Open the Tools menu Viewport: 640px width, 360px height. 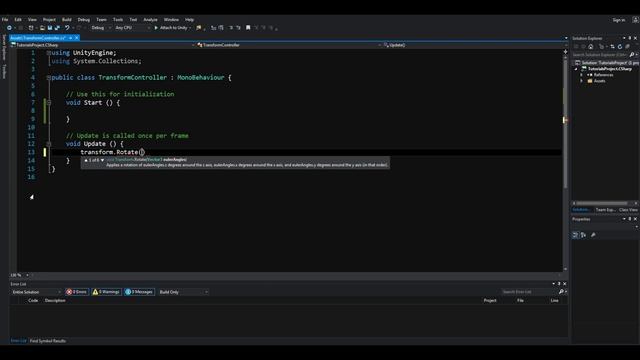pyautogui.click(x=118, y=20)
